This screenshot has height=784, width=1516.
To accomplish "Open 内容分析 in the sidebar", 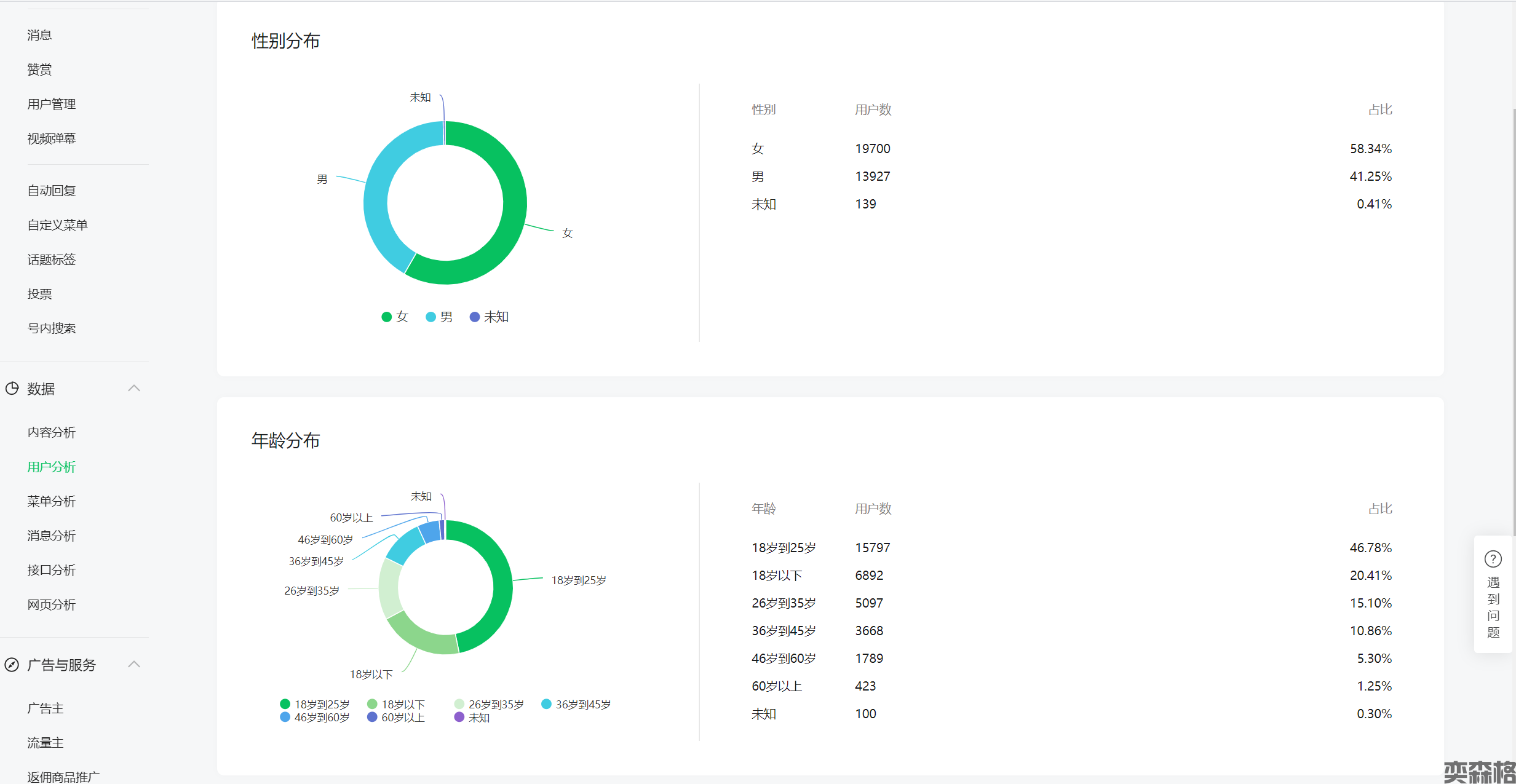I will coord(52,432).
